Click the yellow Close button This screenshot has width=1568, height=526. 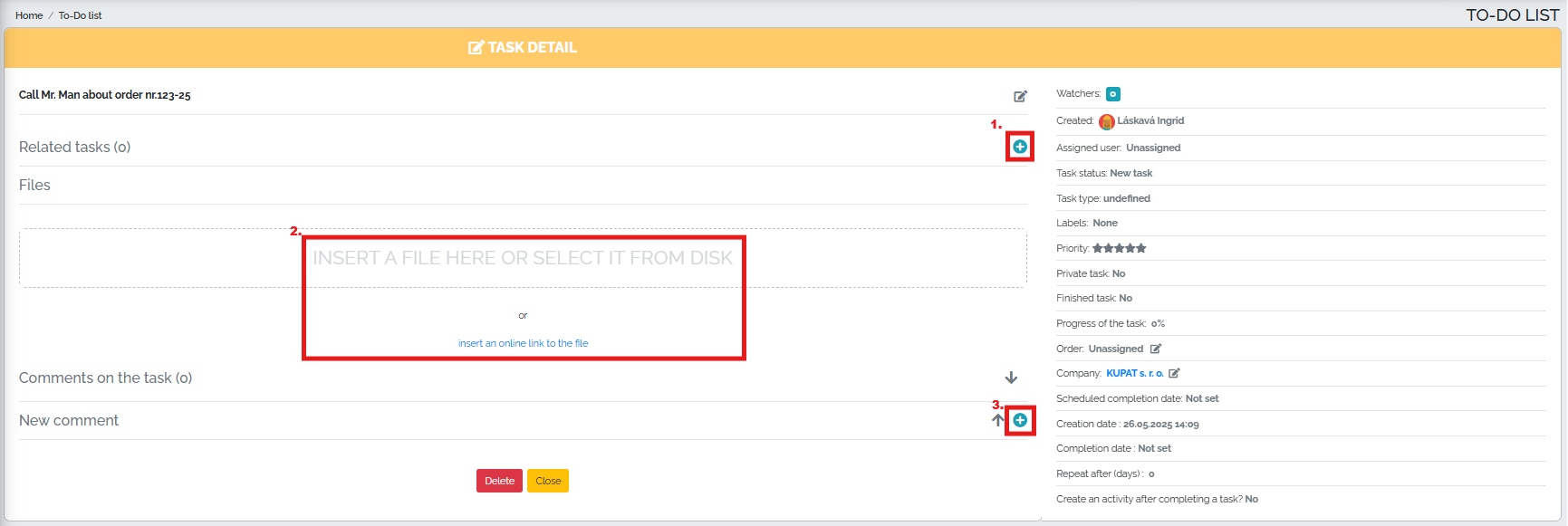[548, 481]
